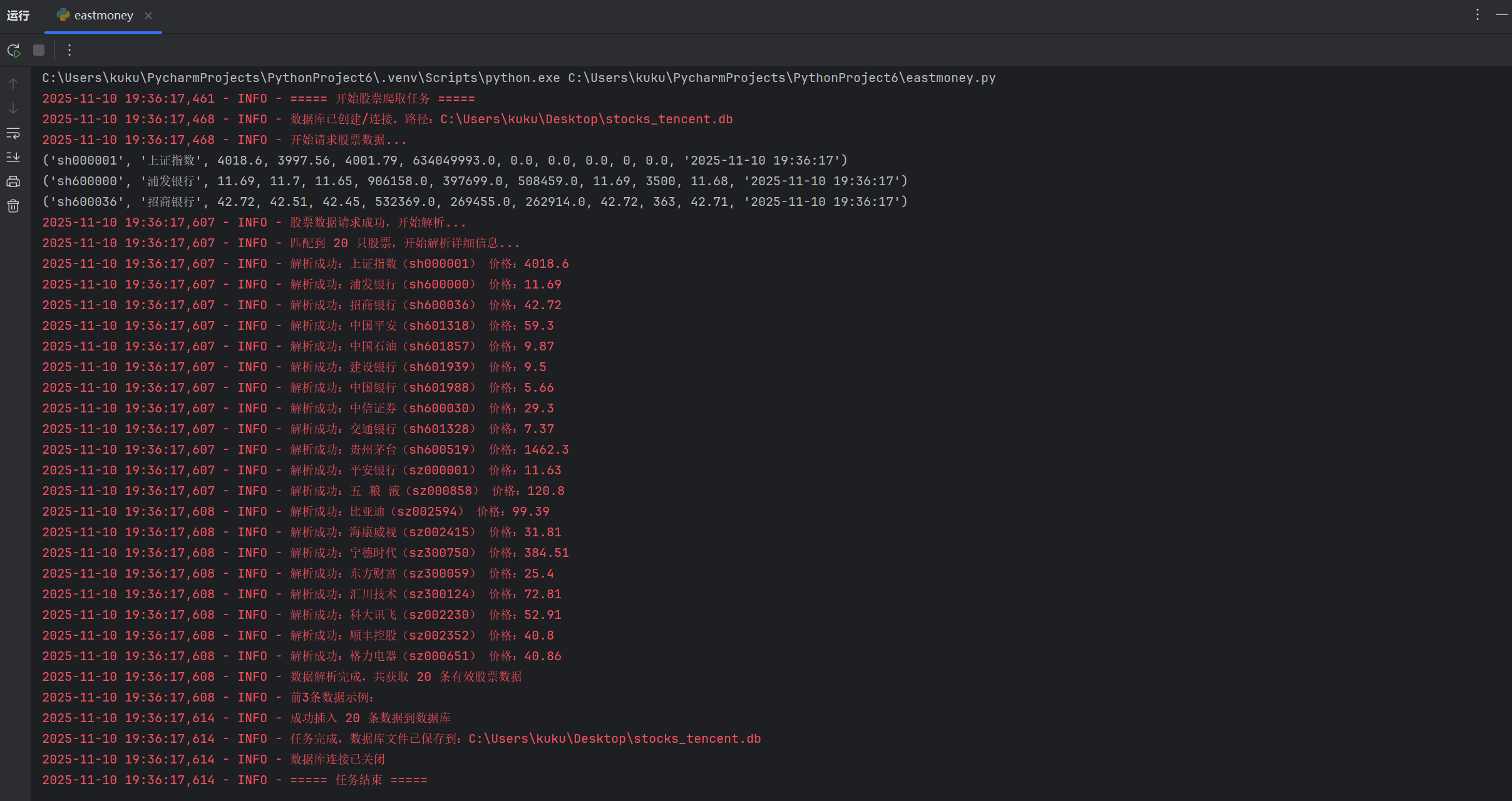Open run panel options at top right

pyautogui.click(x=1478, y=14)
